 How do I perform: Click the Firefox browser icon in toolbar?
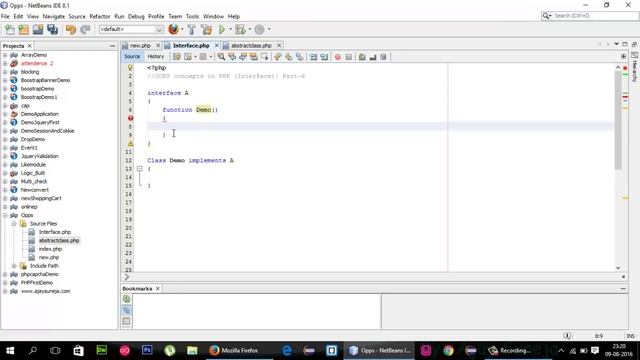173,29
